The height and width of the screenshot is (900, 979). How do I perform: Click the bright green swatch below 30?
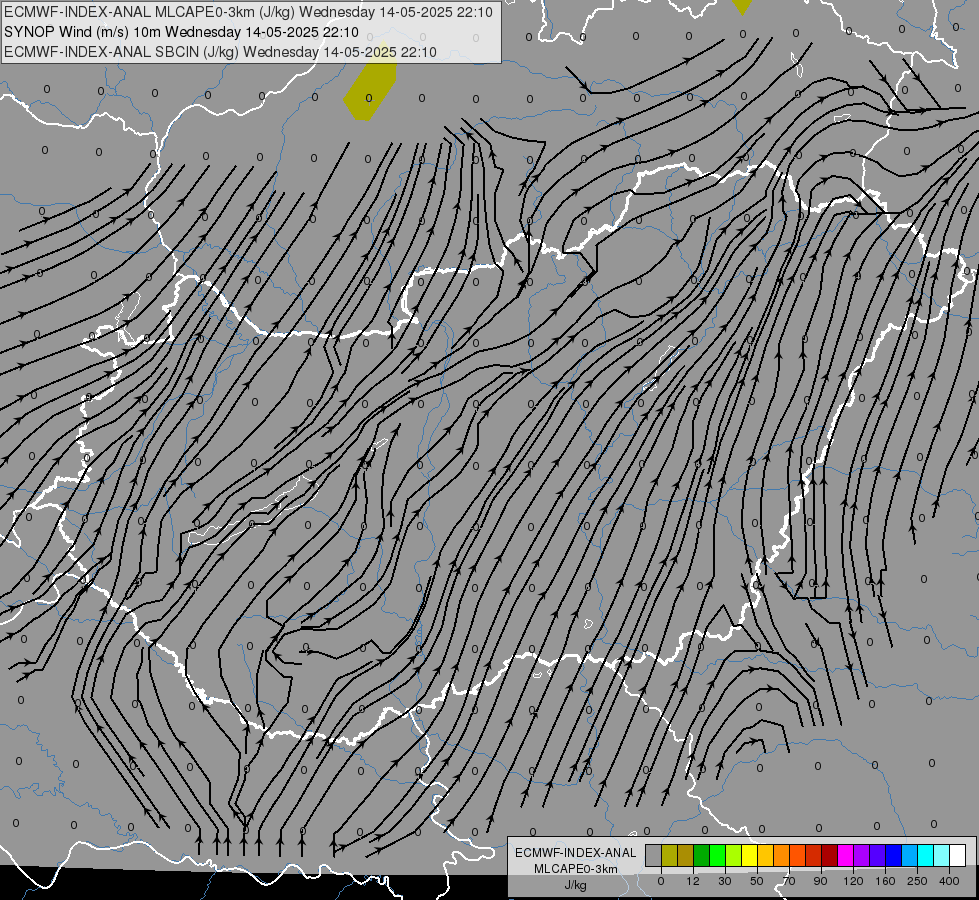pyautogui.click(x=717, y=856)
